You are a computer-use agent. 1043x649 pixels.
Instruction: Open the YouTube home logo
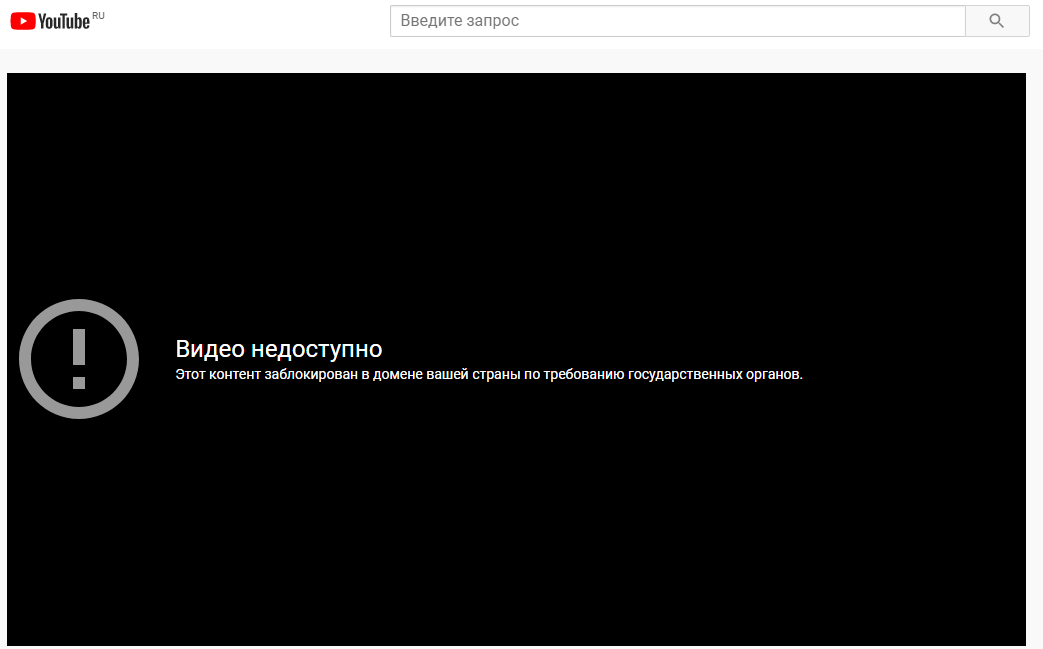pos(51,21)
